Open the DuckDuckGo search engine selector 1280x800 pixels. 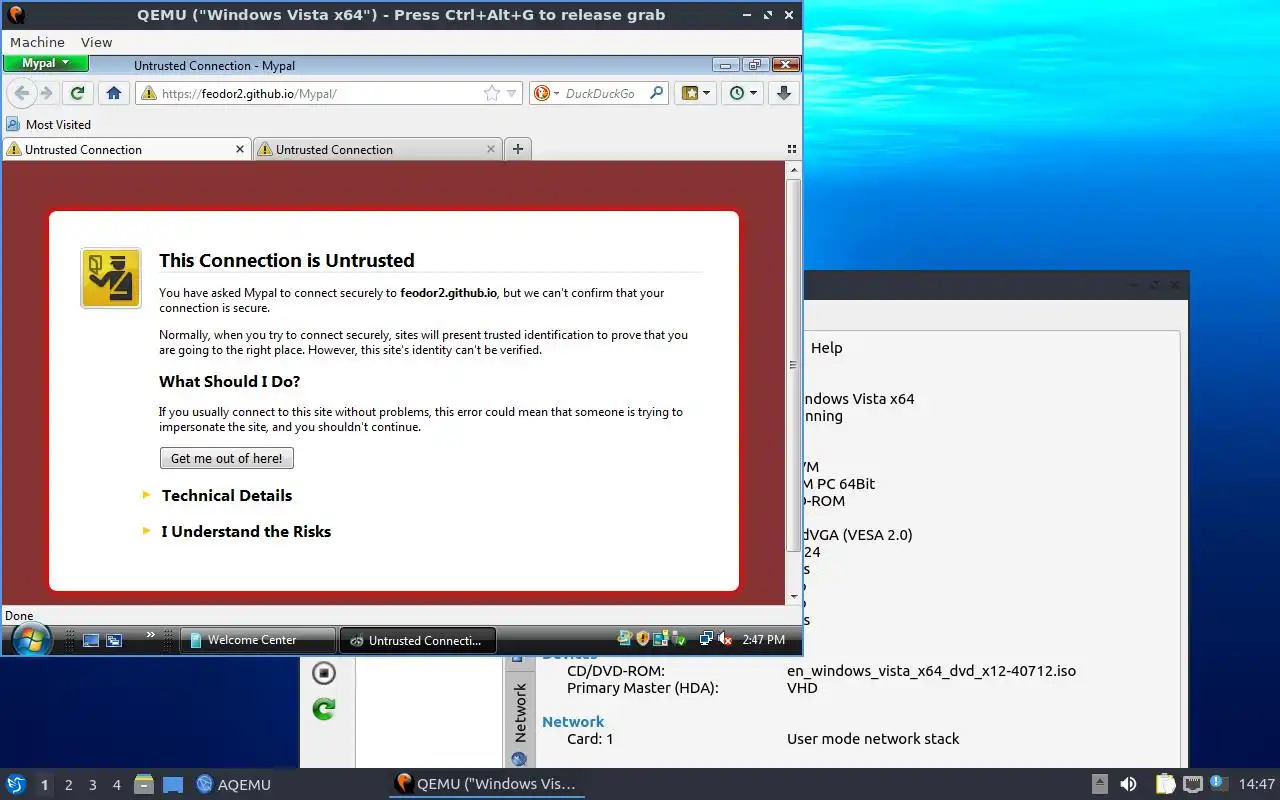coord(546,93)
